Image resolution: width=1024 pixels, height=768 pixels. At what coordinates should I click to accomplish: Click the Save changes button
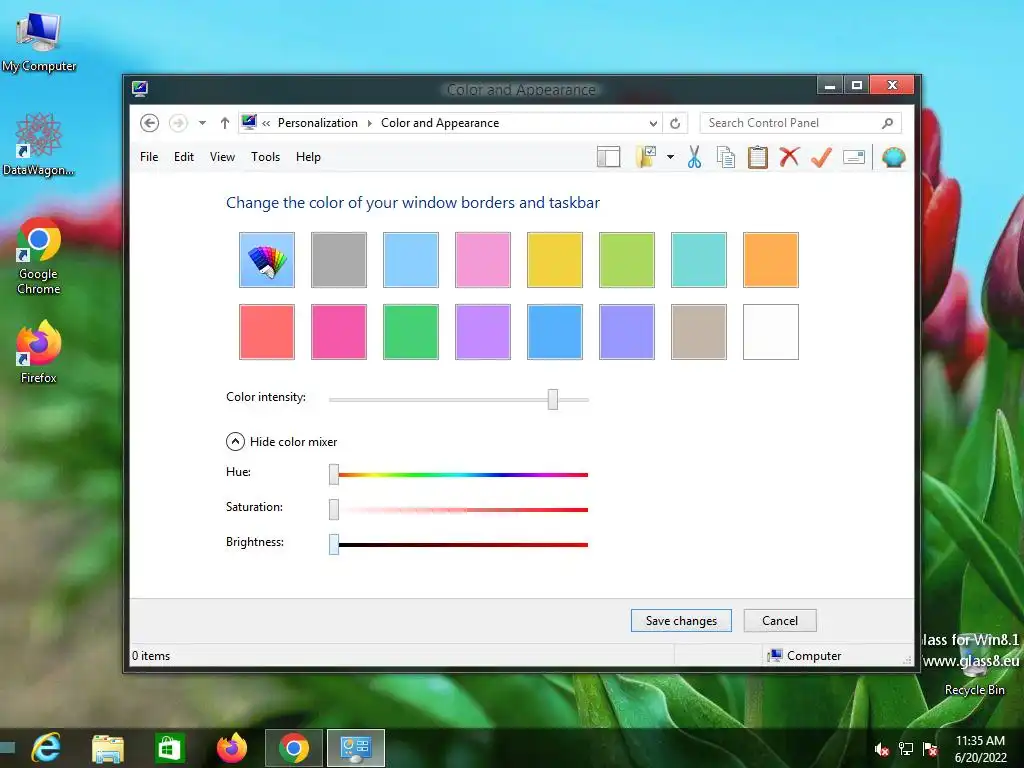(681, 620)
